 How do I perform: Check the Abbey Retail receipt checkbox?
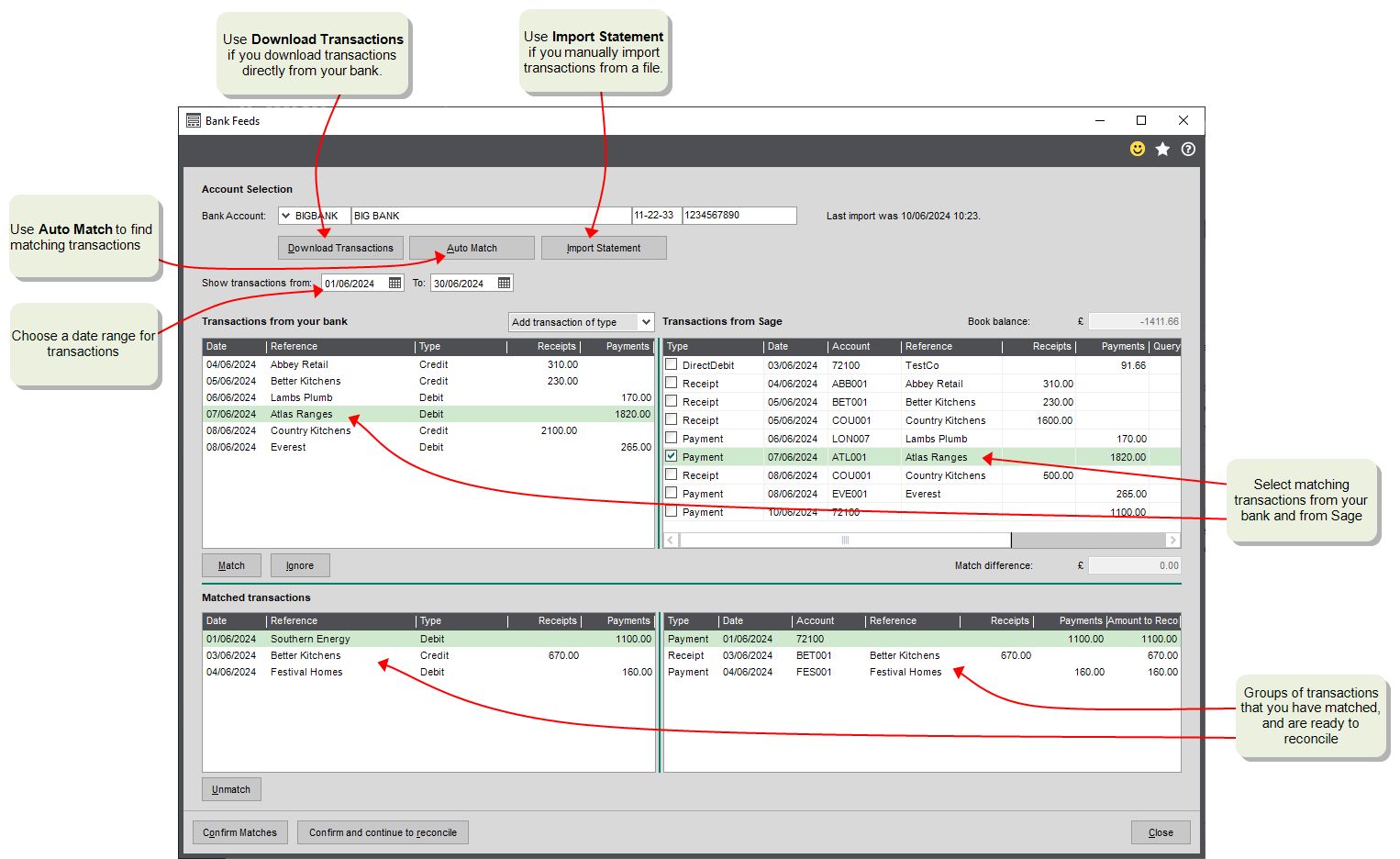pyautogui.click(x=671, y=383)
